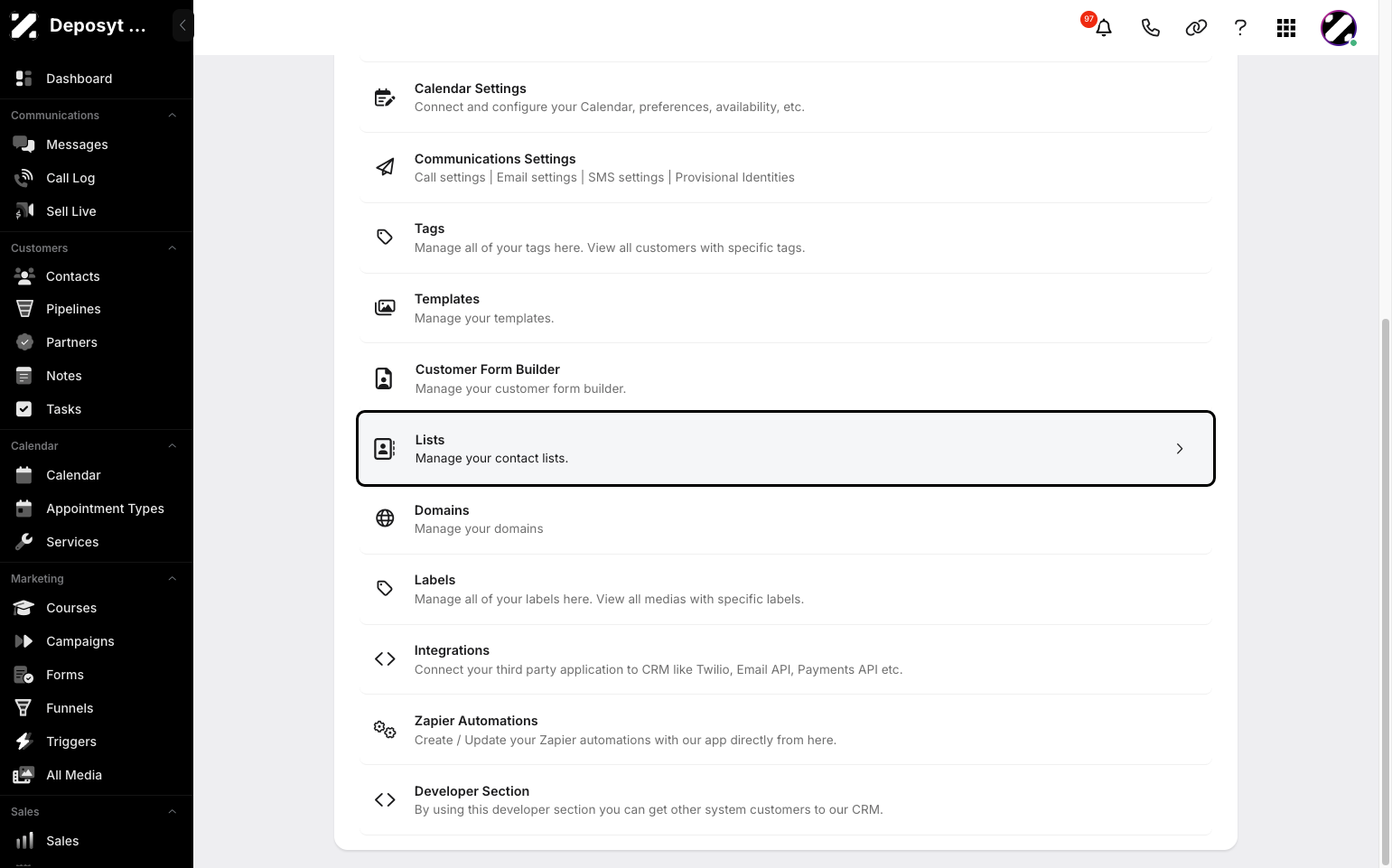The width and height of the screenshot is (1392, 868).
Task: Open the notifications bell
Action: [1104, 28]
